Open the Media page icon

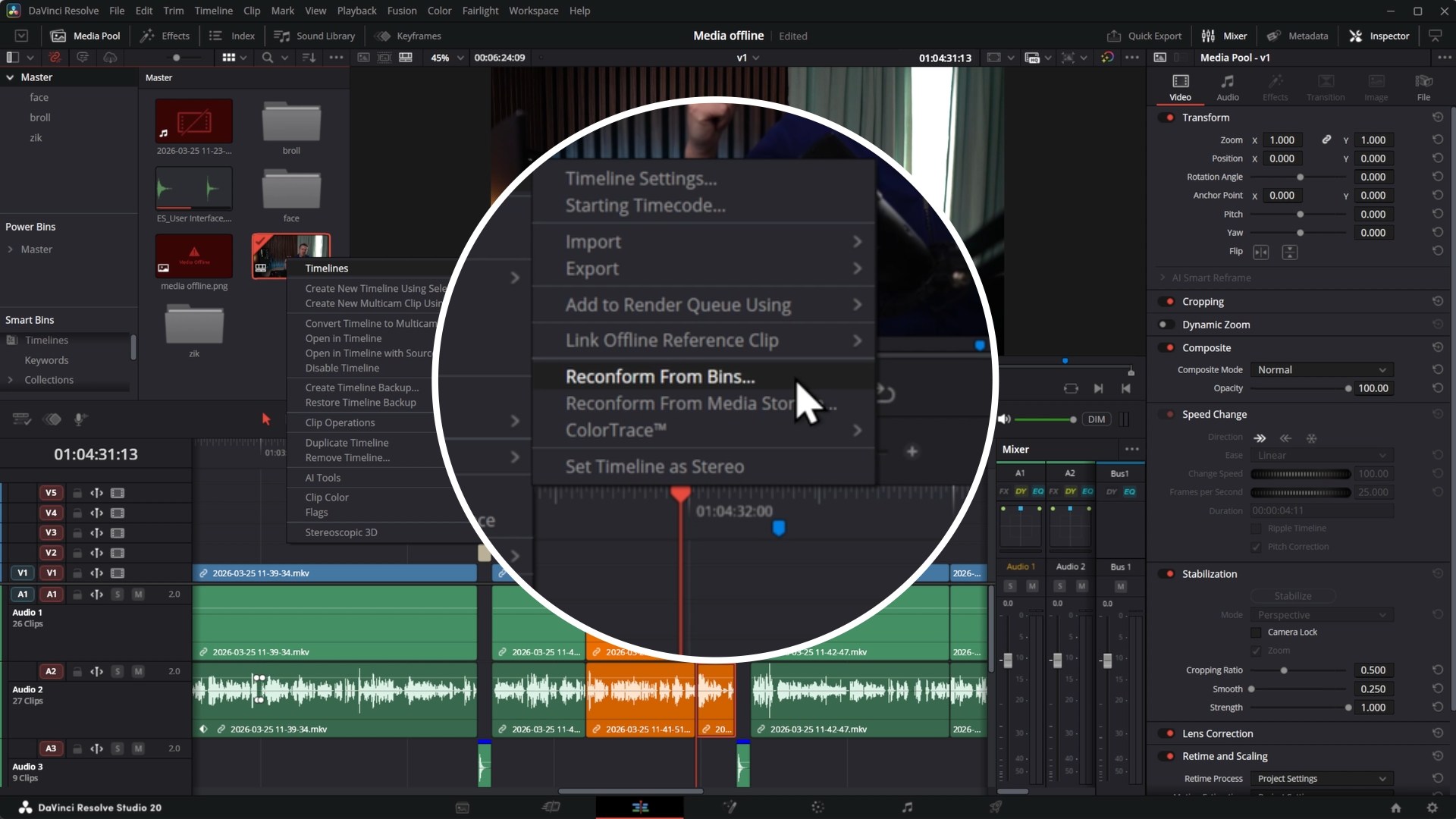pyautogui.click(x=462, y=807)
